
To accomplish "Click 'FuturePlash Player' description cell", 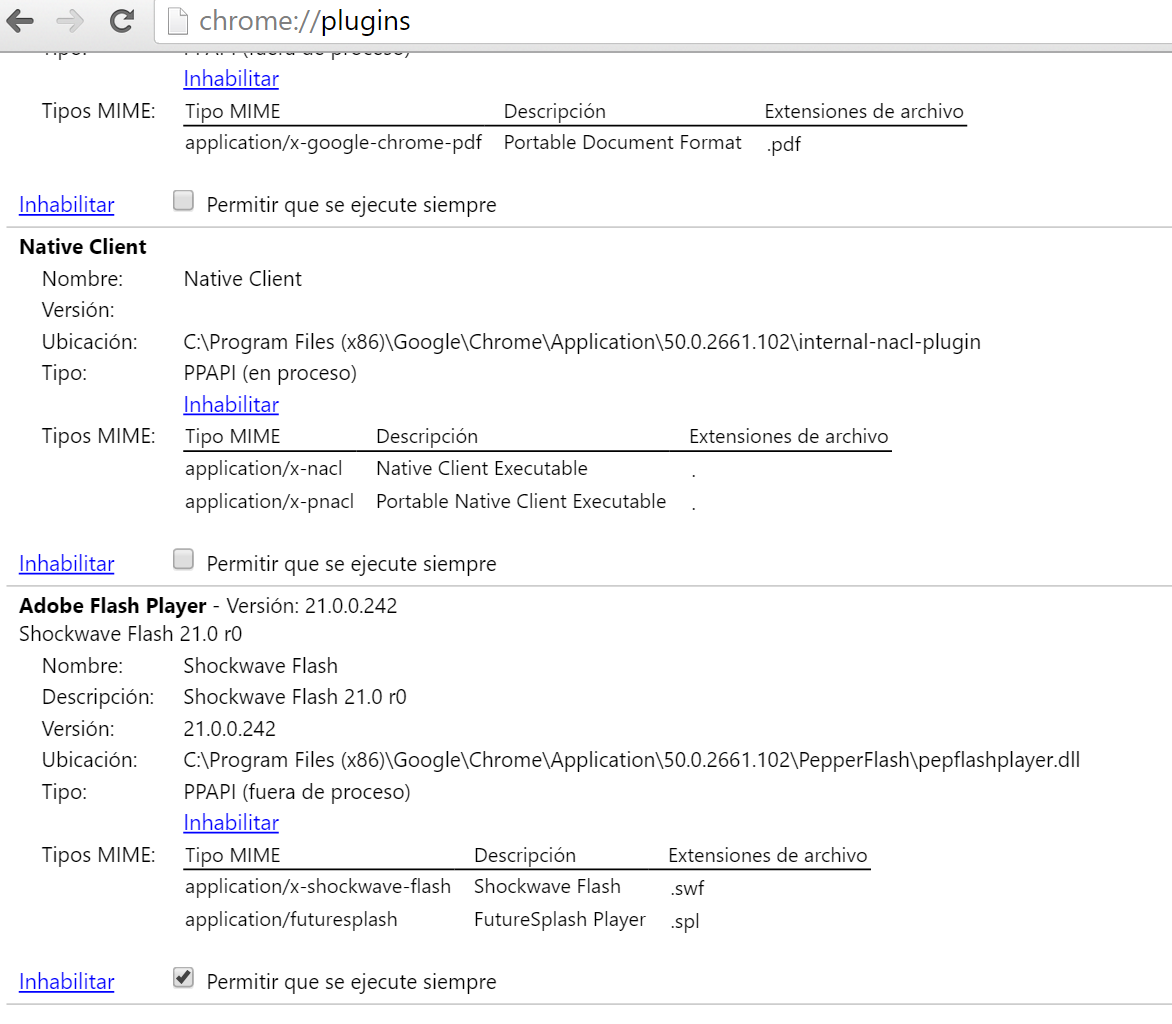I will (560, 919).
